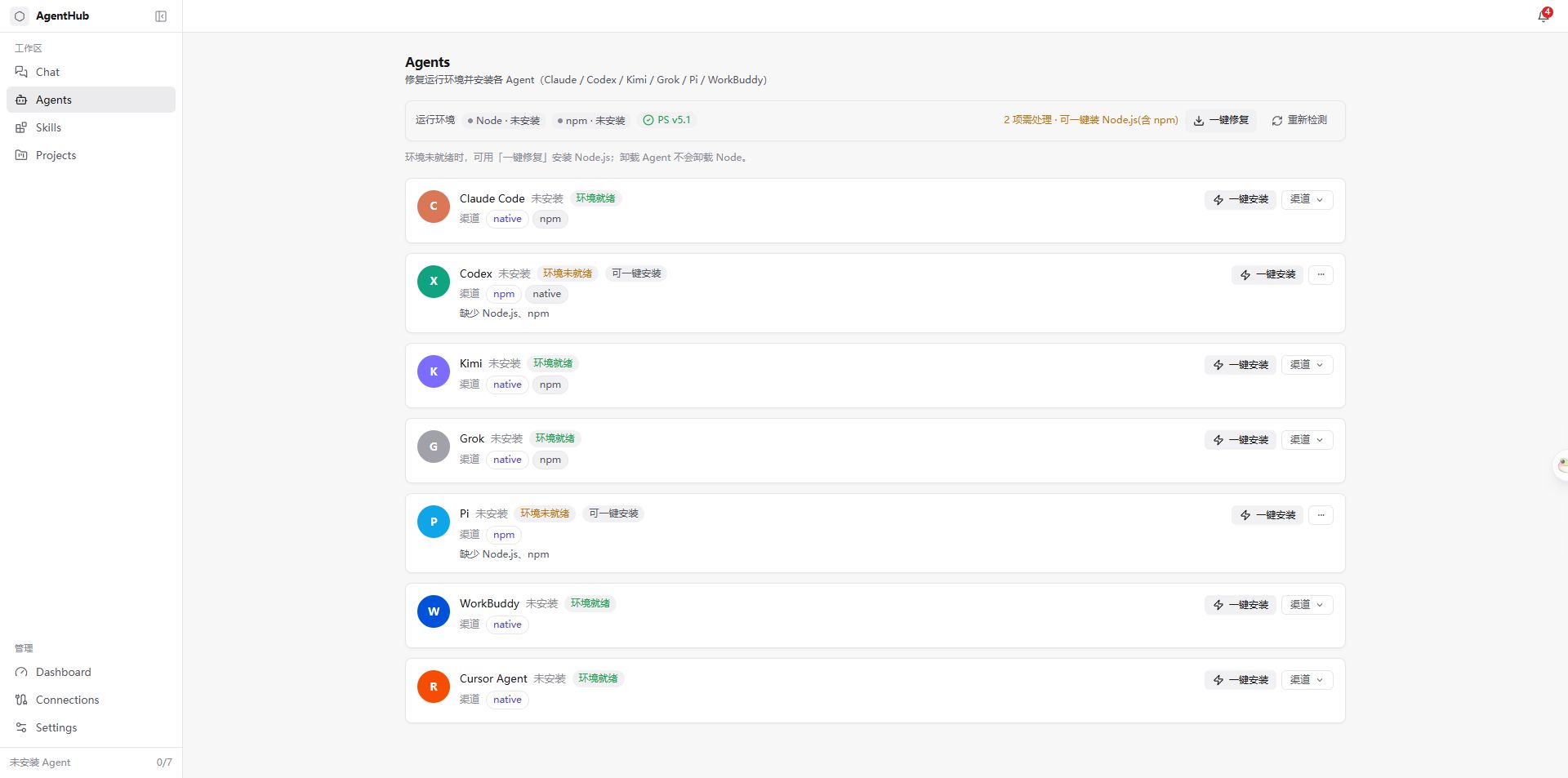The width and height of the screenshot is (1568, 778).
Task: Click the Kimi avatar icon
Action: [434, 371]
